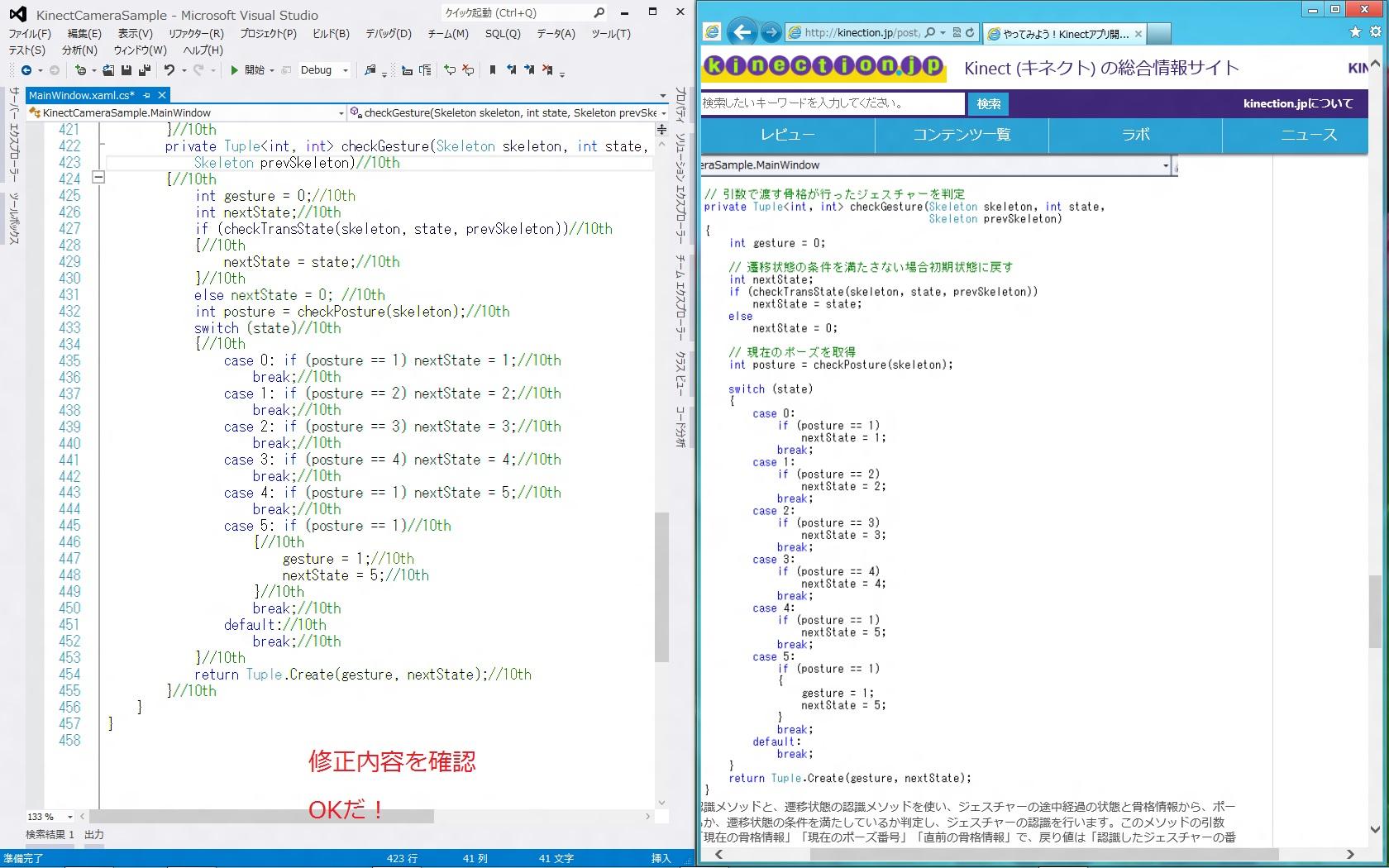Open the IE Favorites star icon

pyautogui.click(x=1355, y=32)
